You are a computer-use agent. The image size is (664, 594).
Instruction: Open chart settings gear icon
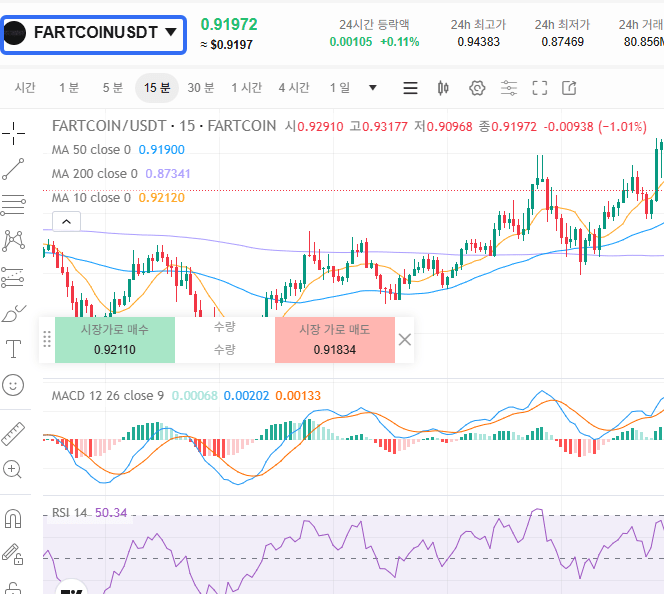pyautogui.click(x=477, y=88)
